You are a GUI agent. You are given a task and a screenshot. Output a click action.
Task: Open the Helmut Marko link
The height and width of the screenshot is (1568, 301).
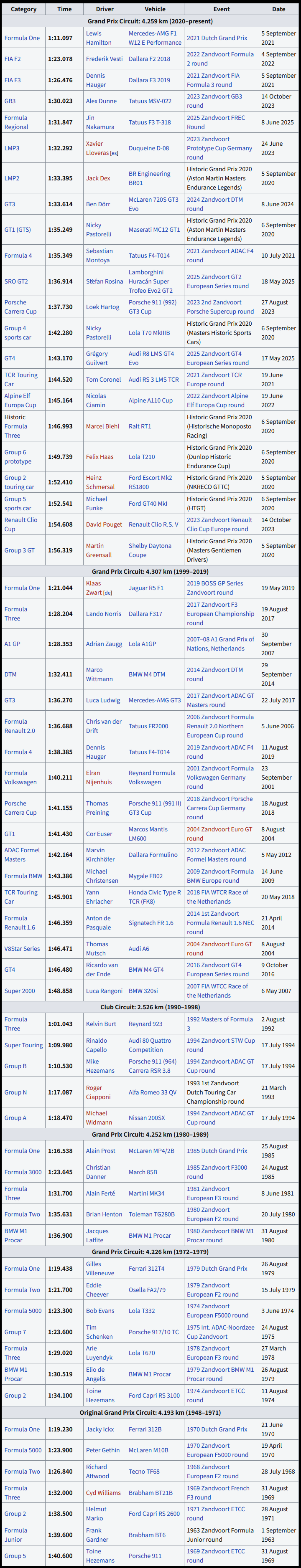[96, 1513]
